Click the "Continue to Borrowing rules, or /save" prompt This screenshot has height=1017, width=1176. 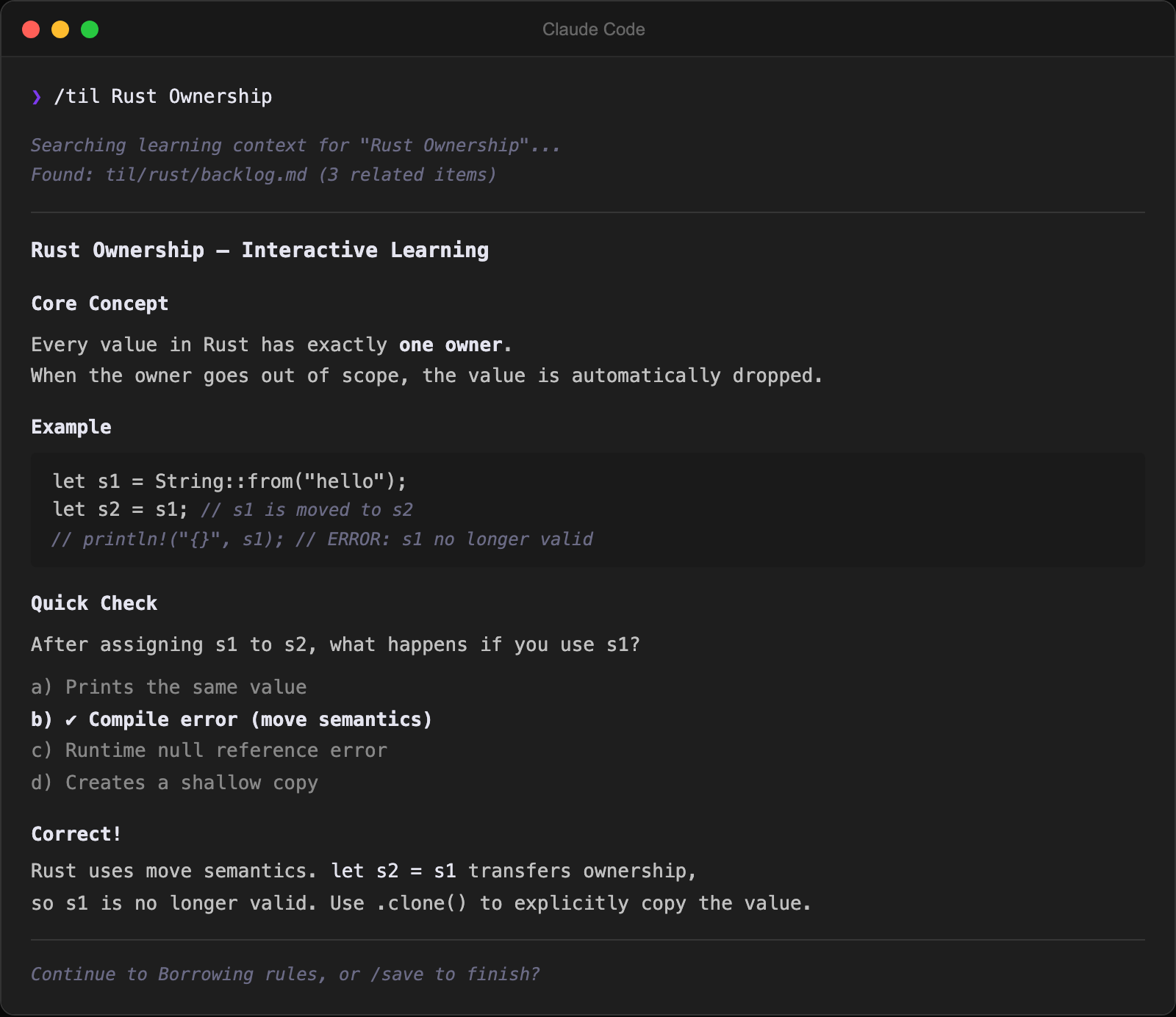(x=285, y=974)
